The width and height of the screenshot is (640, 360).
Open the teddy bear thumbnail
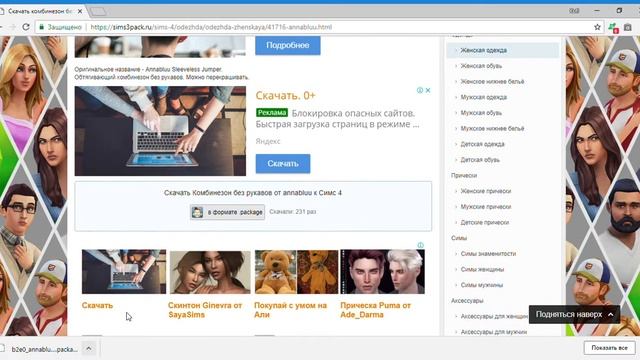pos(297,272)
